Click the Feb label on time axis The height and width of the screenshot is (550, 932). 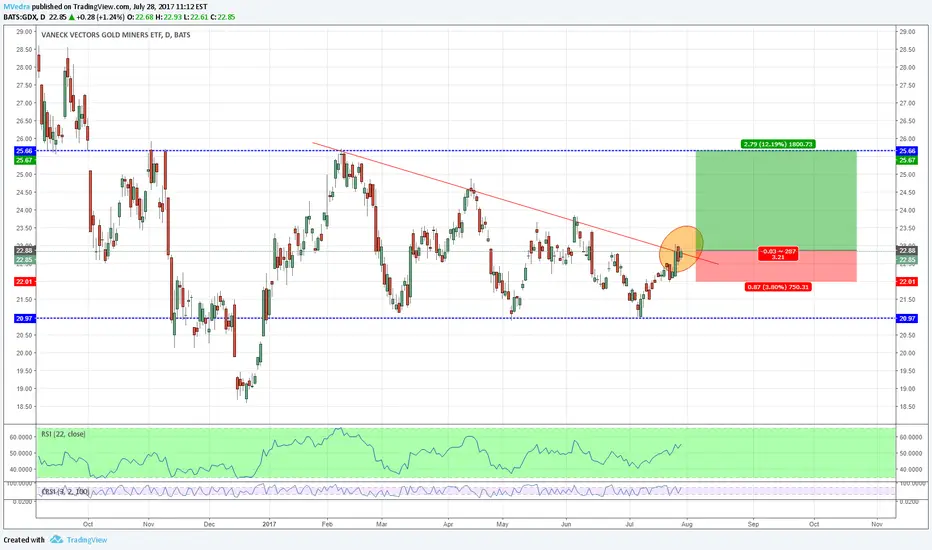click(327, 524)
